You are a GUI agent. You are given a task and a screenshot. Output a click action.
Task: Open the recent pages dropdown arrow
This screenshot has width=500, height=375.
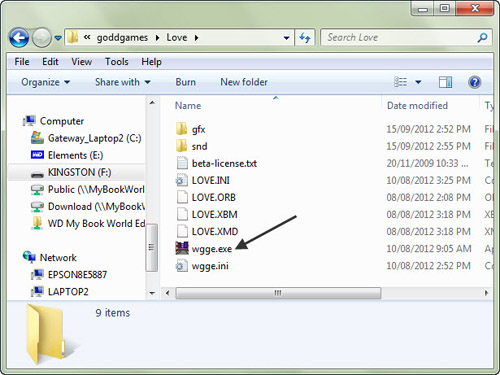pos(58,38)
